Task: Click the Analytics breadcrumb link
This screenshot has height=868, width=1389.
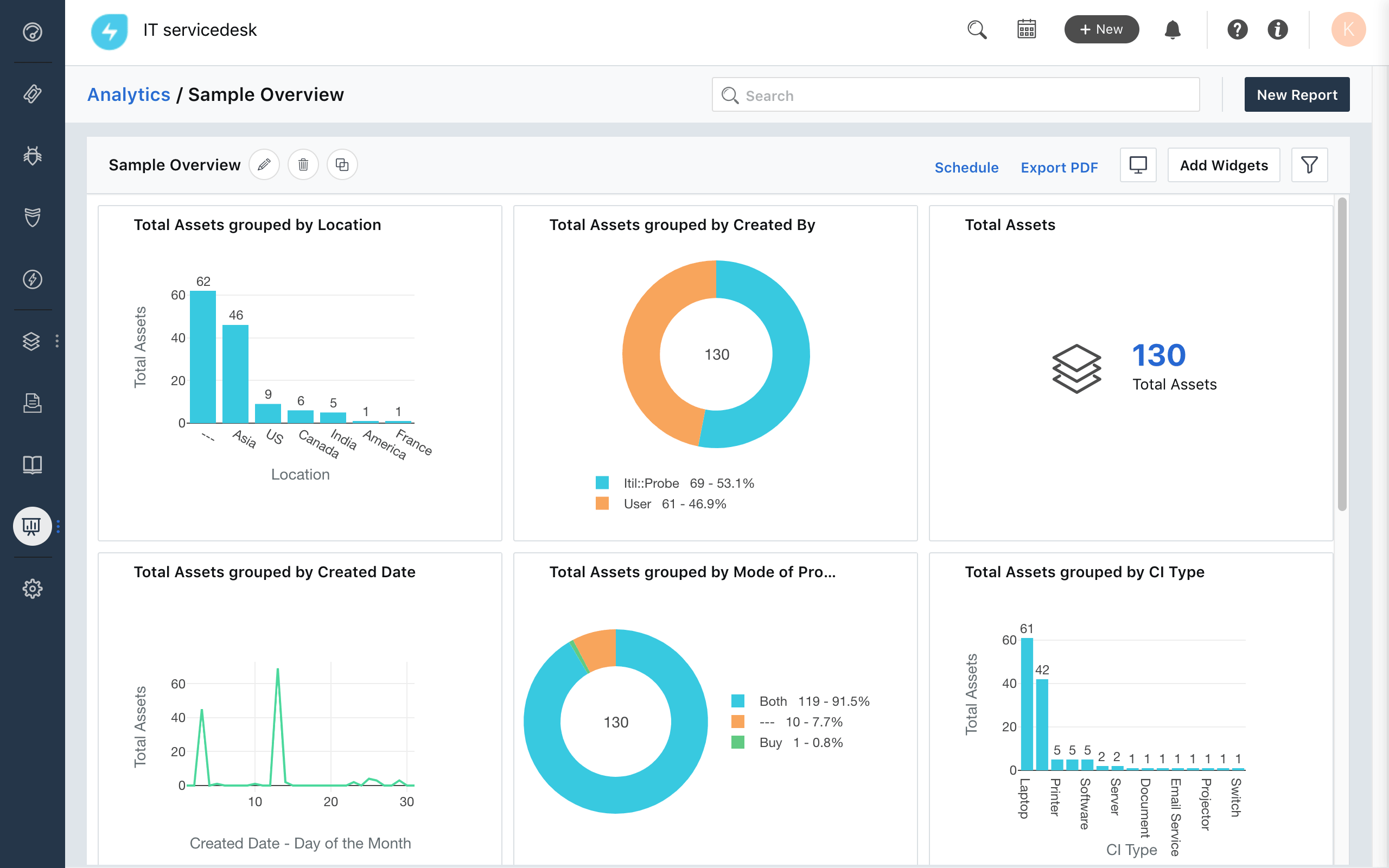Action: [x=129, y=94]
